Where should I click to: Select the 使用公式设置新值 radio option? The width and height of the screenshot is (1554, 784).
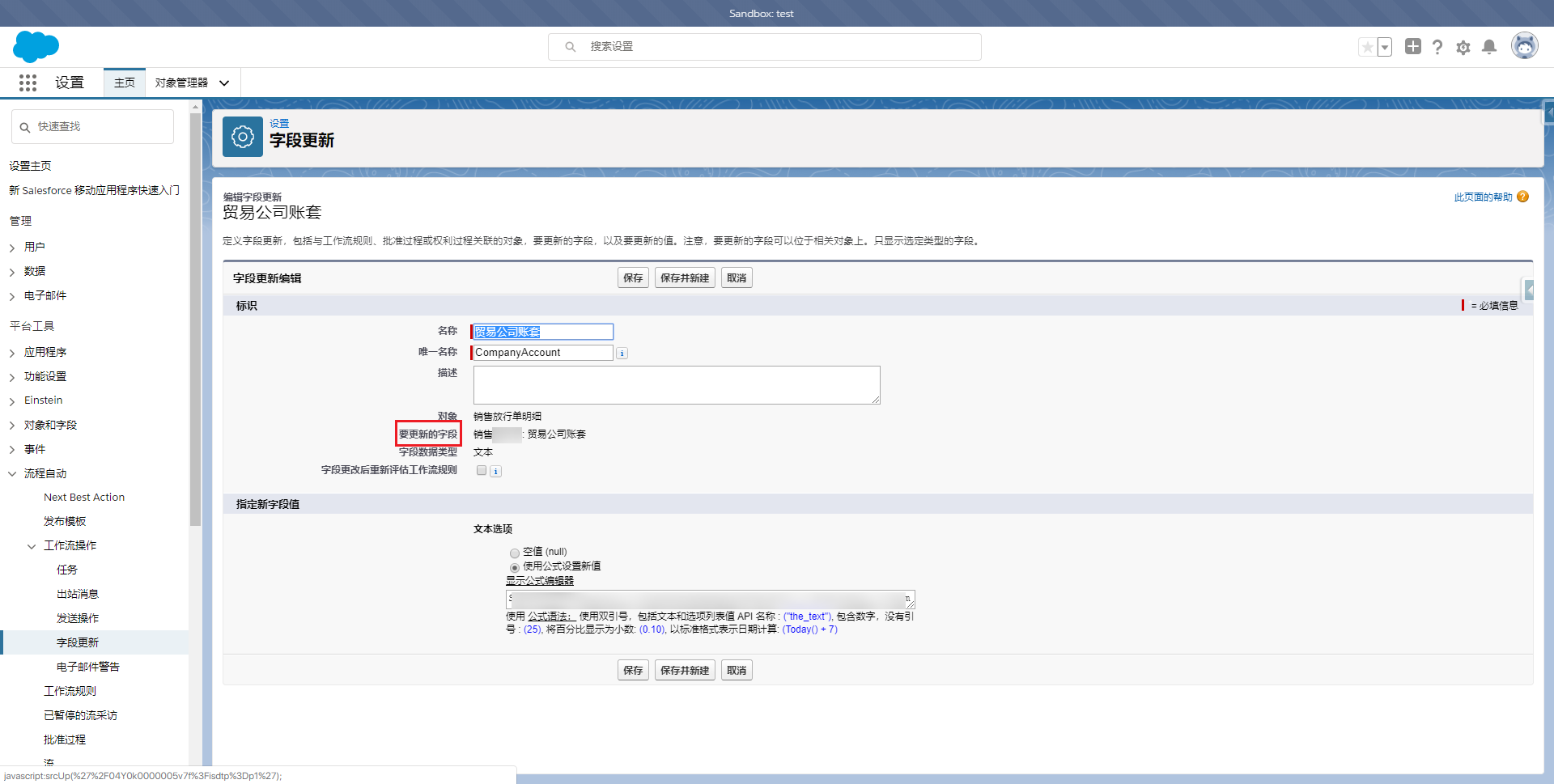click(515, 567)
